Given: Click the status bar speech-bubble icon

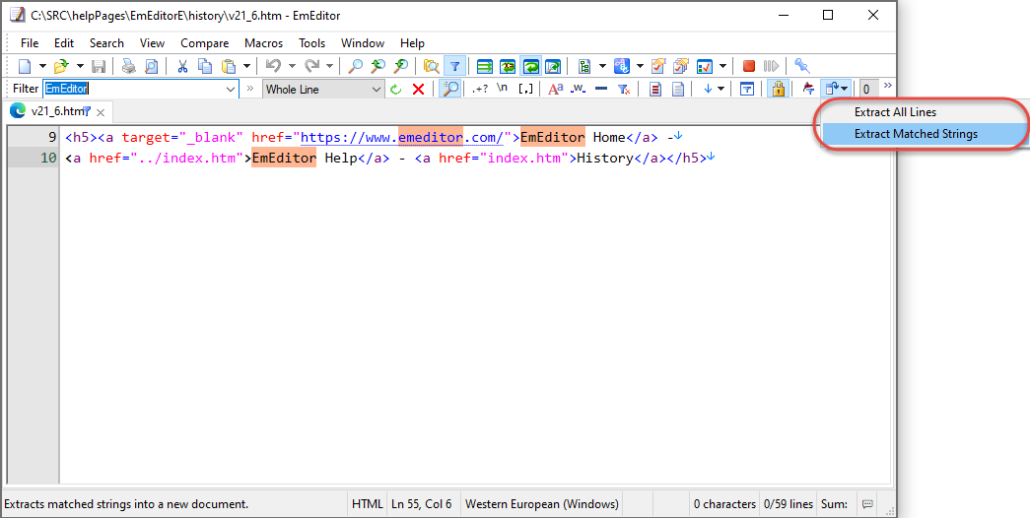Looking at the screenshot, I should pyautogui.click(x=868, y=504).
